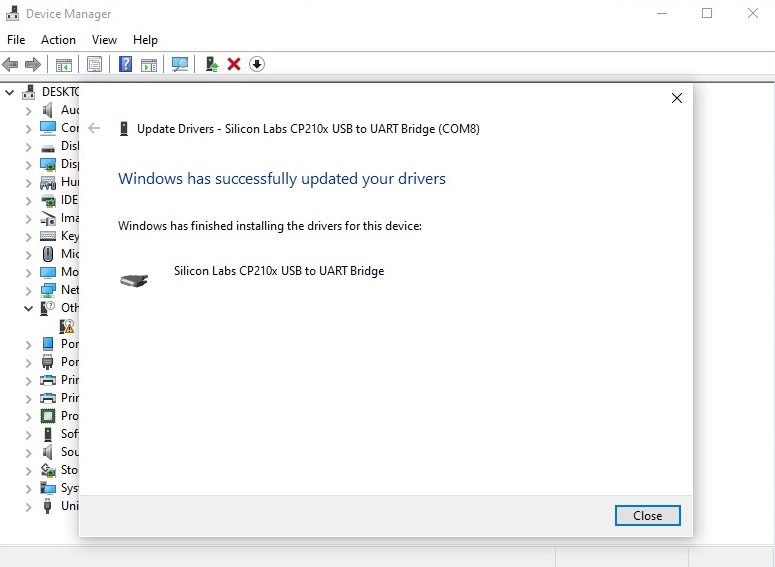Screen dimensions: 775x567
Task: Collapse the Oth (Other devices) category
Action: point(29,308)
